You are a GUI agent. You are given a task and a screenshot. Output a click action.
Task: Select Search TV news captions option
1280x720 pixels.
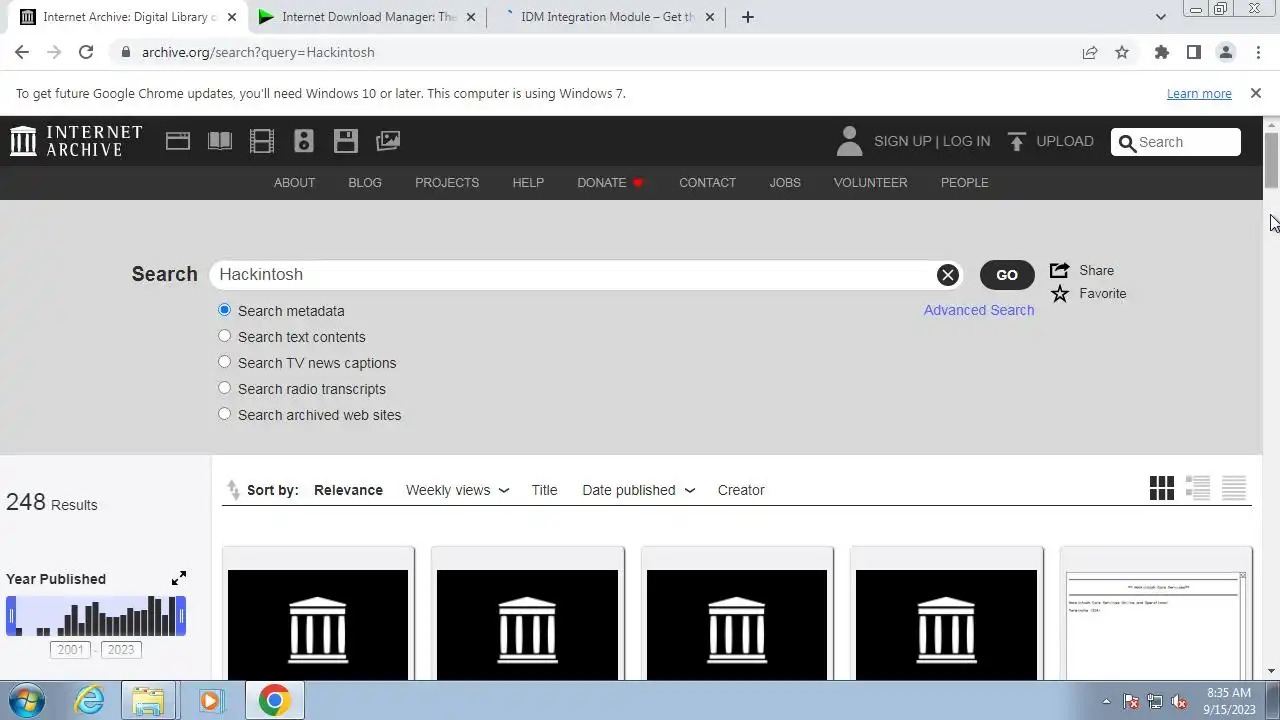[224, 362]
